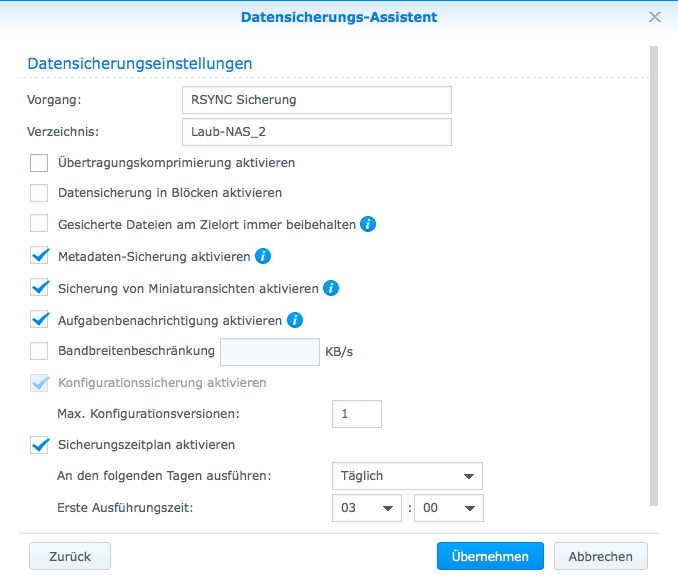Check Datensicherung in Blöcken aktivieren
678x578 pixels.
39,193
